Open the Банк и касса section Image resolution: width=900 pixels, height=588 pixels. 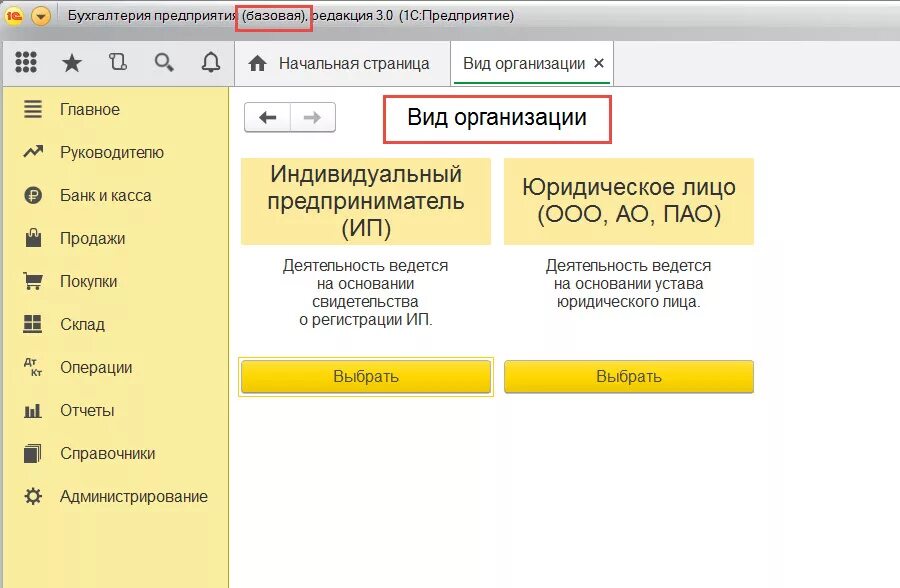106,195
